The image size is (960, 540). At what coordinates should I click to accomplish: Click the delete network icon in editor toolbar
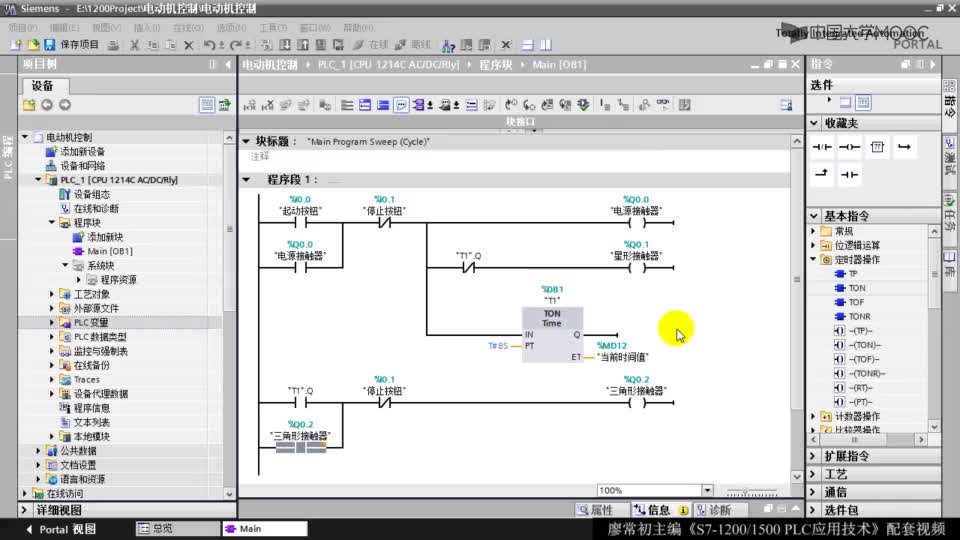click(268, 105)
